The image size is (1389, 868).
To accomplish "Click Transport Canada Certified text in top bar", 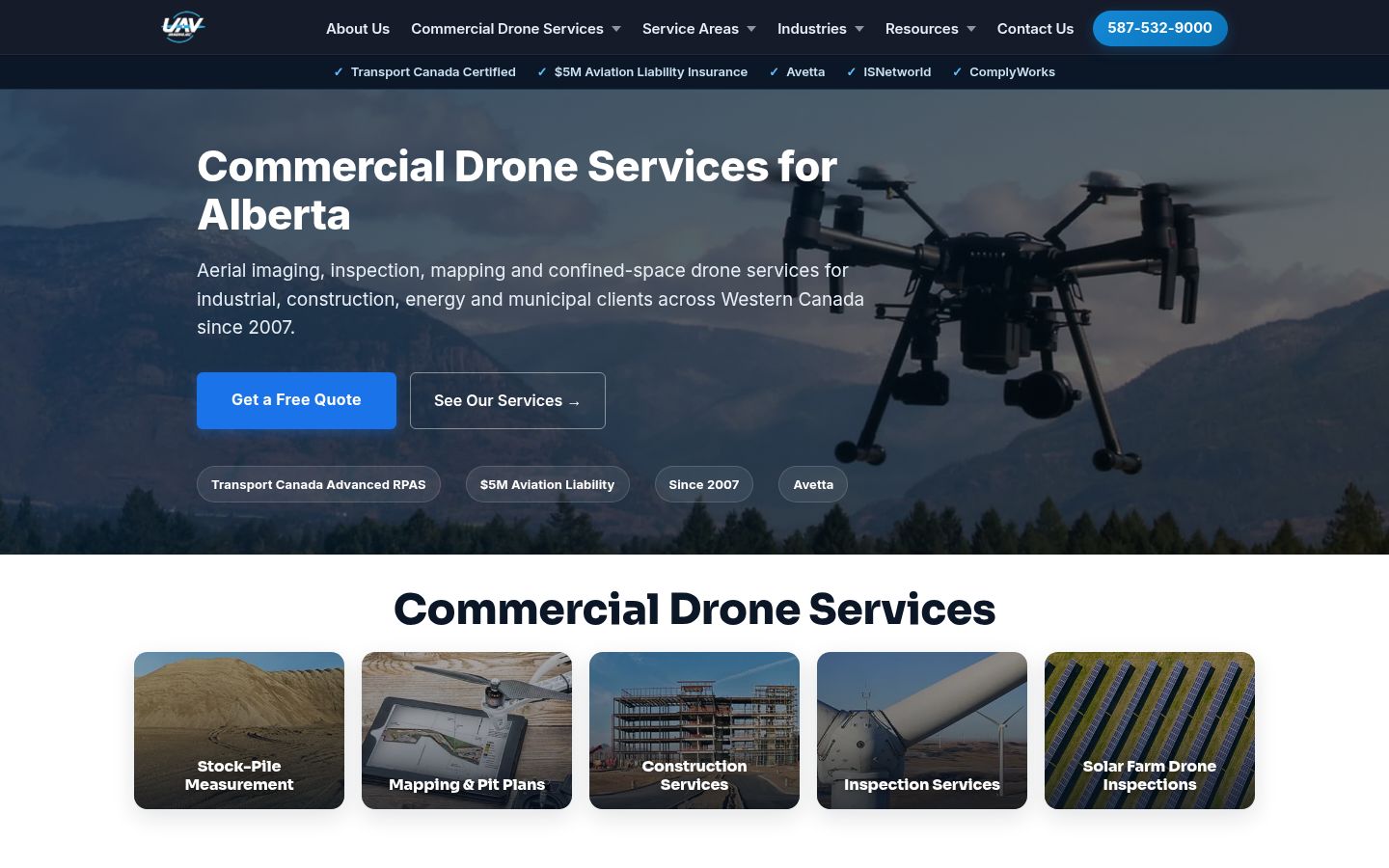I will [x=433, y=72].
